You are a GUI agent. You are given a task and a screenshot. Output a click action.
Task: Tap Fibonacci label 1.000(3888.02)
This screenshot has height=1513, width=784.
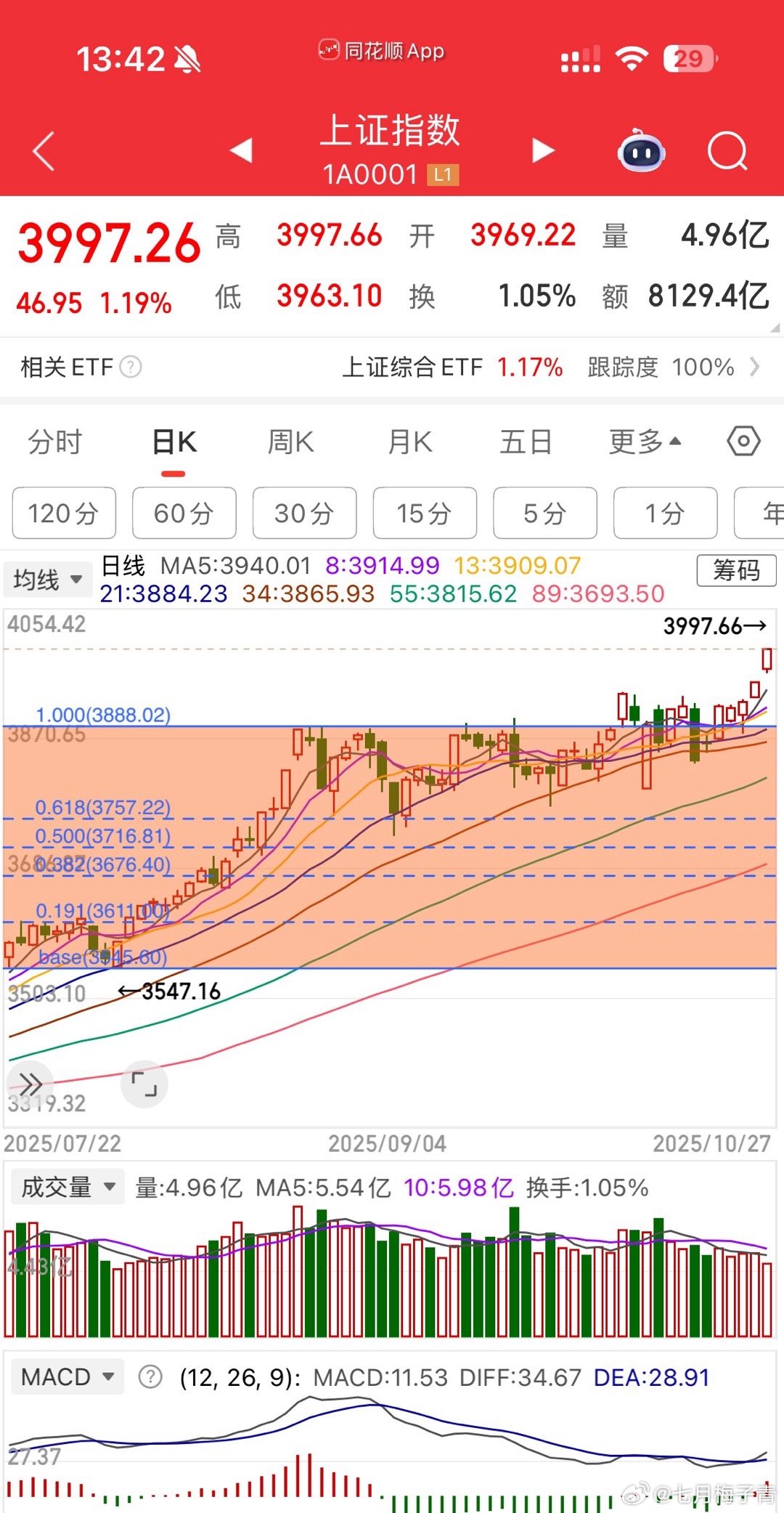tap(104, 715)
